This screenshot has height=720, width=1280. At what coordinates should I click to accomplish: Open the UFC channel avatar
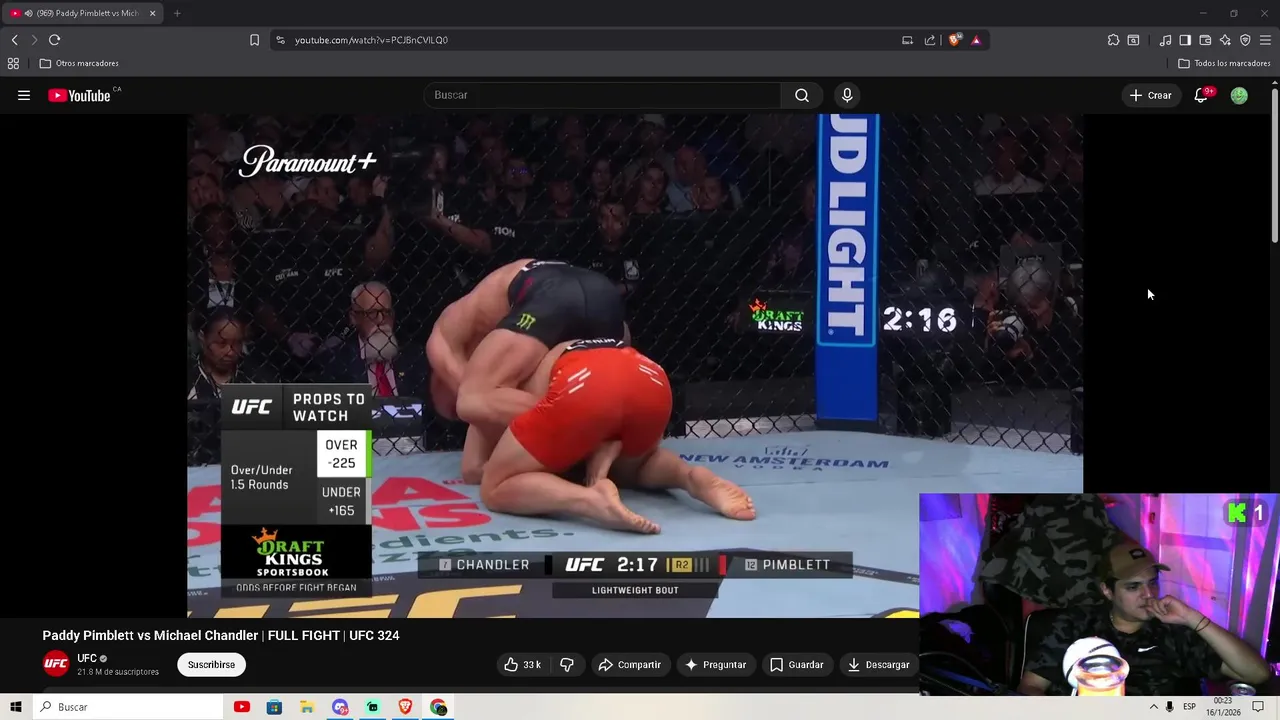click(x=56, y=664)
